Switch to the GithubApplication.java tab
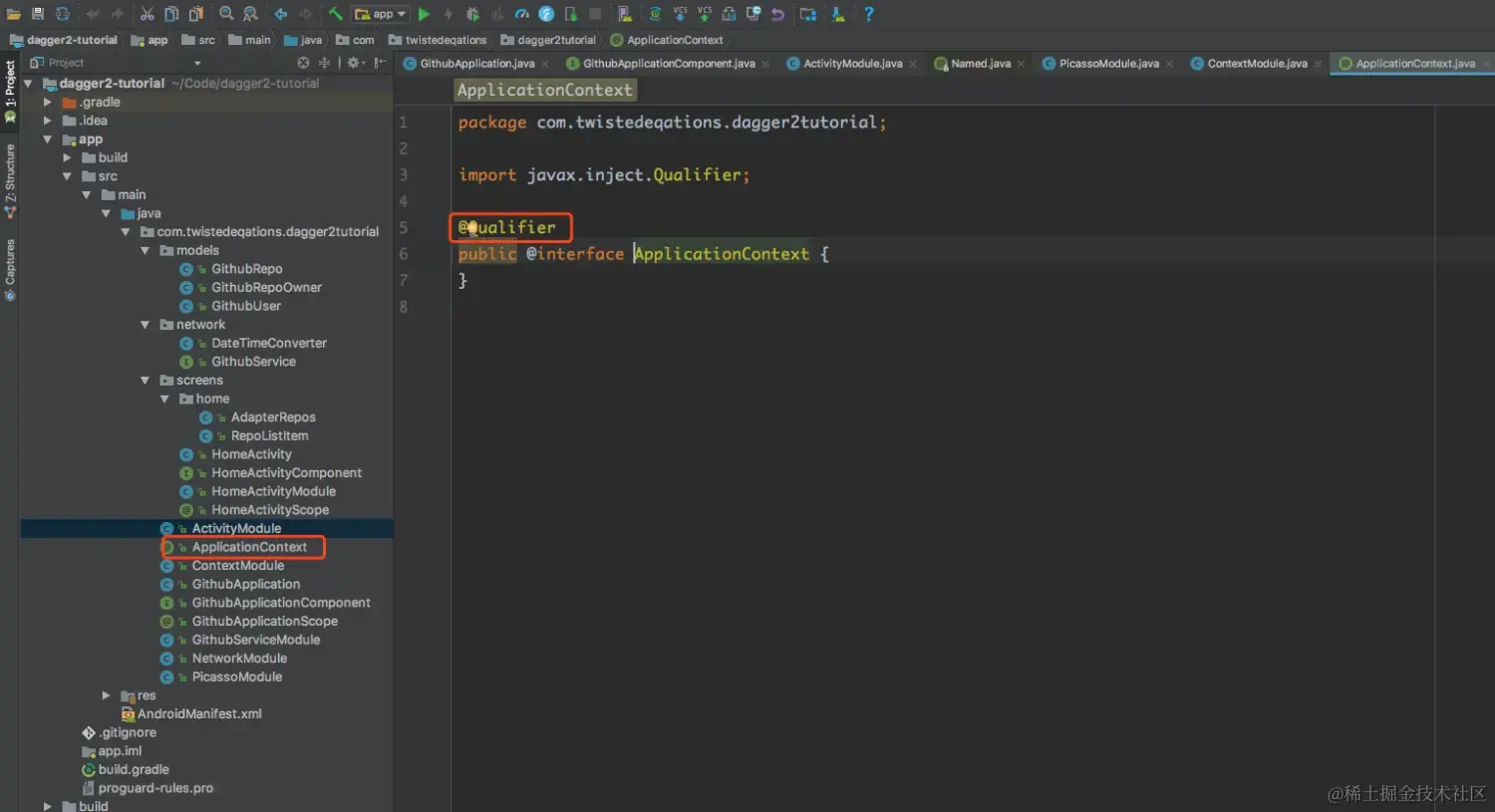The height and width of the screenshot is (812, 1495). pyautogui.click(x=477, y=64)
